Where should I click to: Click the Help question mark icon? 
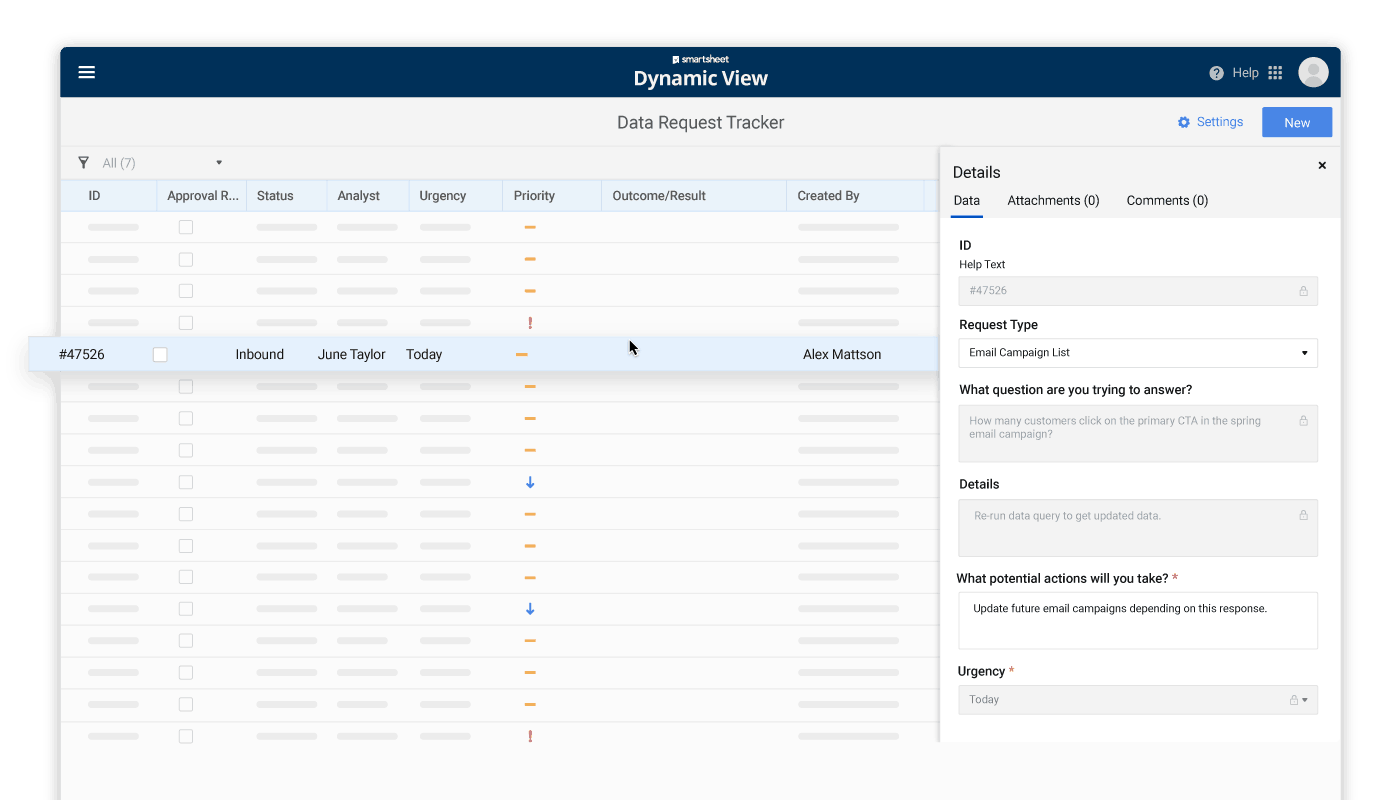[x=1216, y=73]
